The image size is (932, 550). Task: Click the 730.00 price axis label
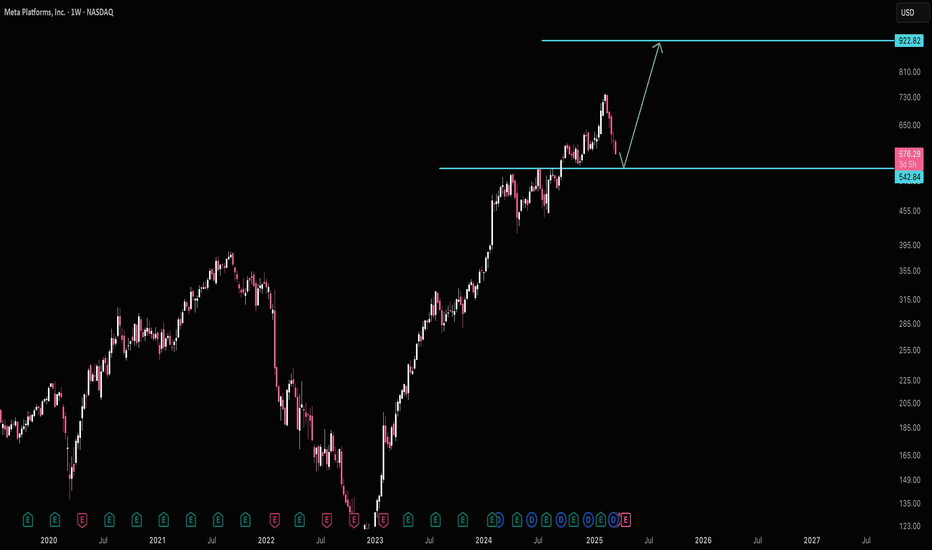[909, 98]
